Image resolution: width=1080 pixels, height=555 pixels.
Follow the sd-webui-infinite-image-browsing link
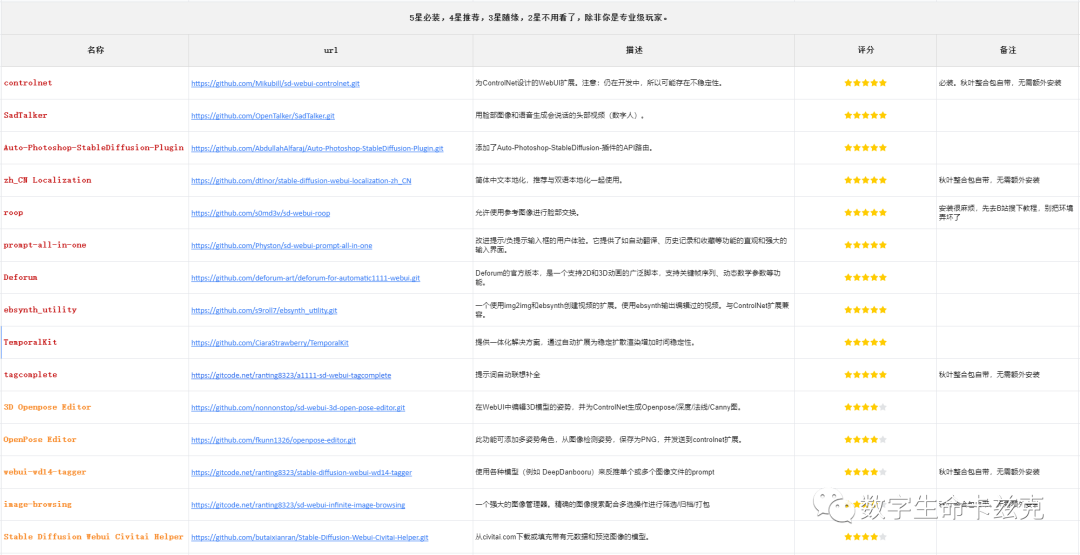click(298, 505)
